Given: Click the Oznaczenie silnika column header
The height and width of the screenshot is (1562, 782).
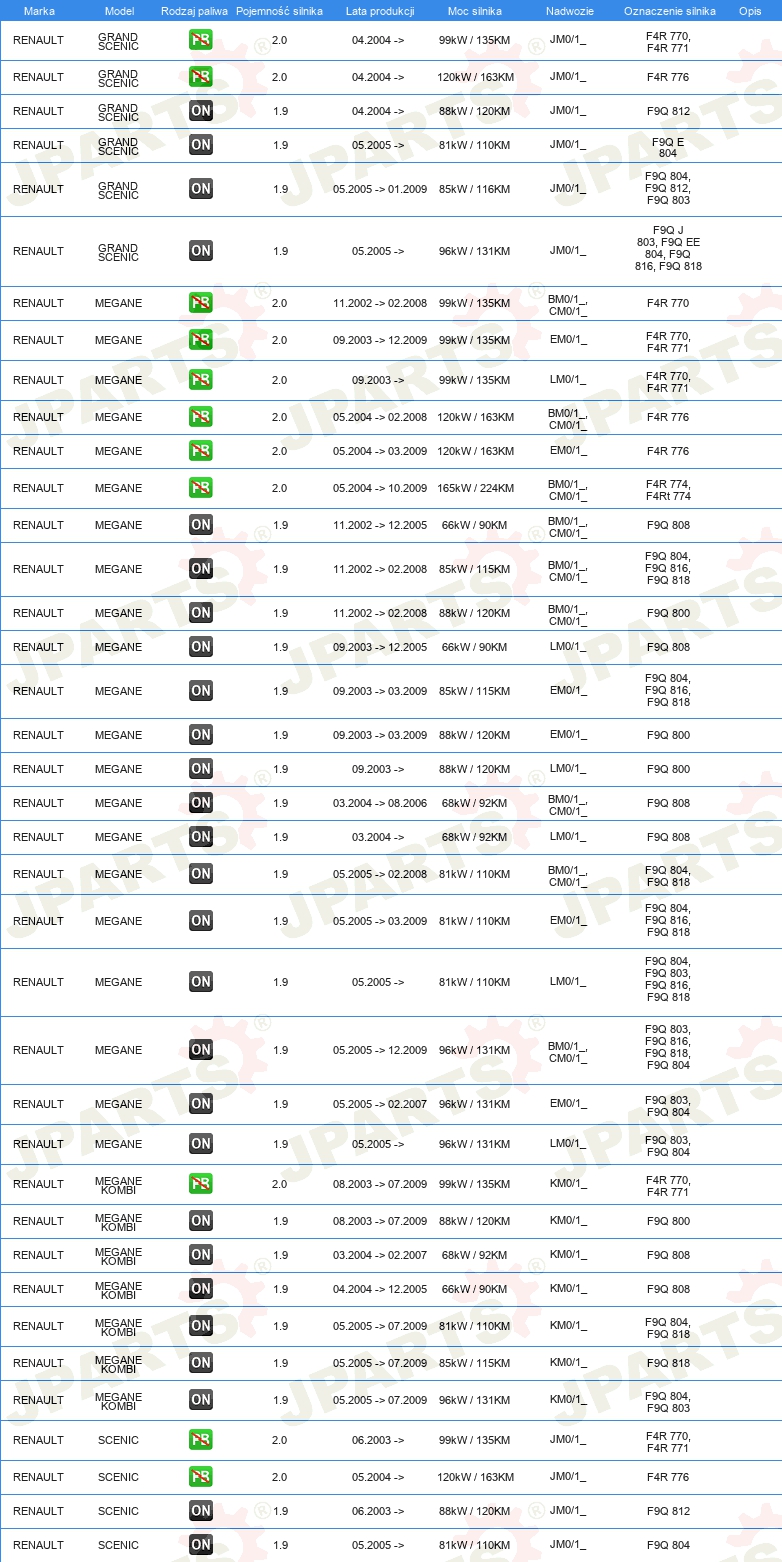Looking at the screenshot, I should (x=669, y=11).
